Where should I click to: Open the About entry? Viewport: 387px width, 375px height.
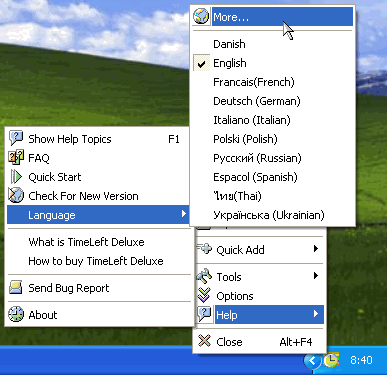point(99,315)
